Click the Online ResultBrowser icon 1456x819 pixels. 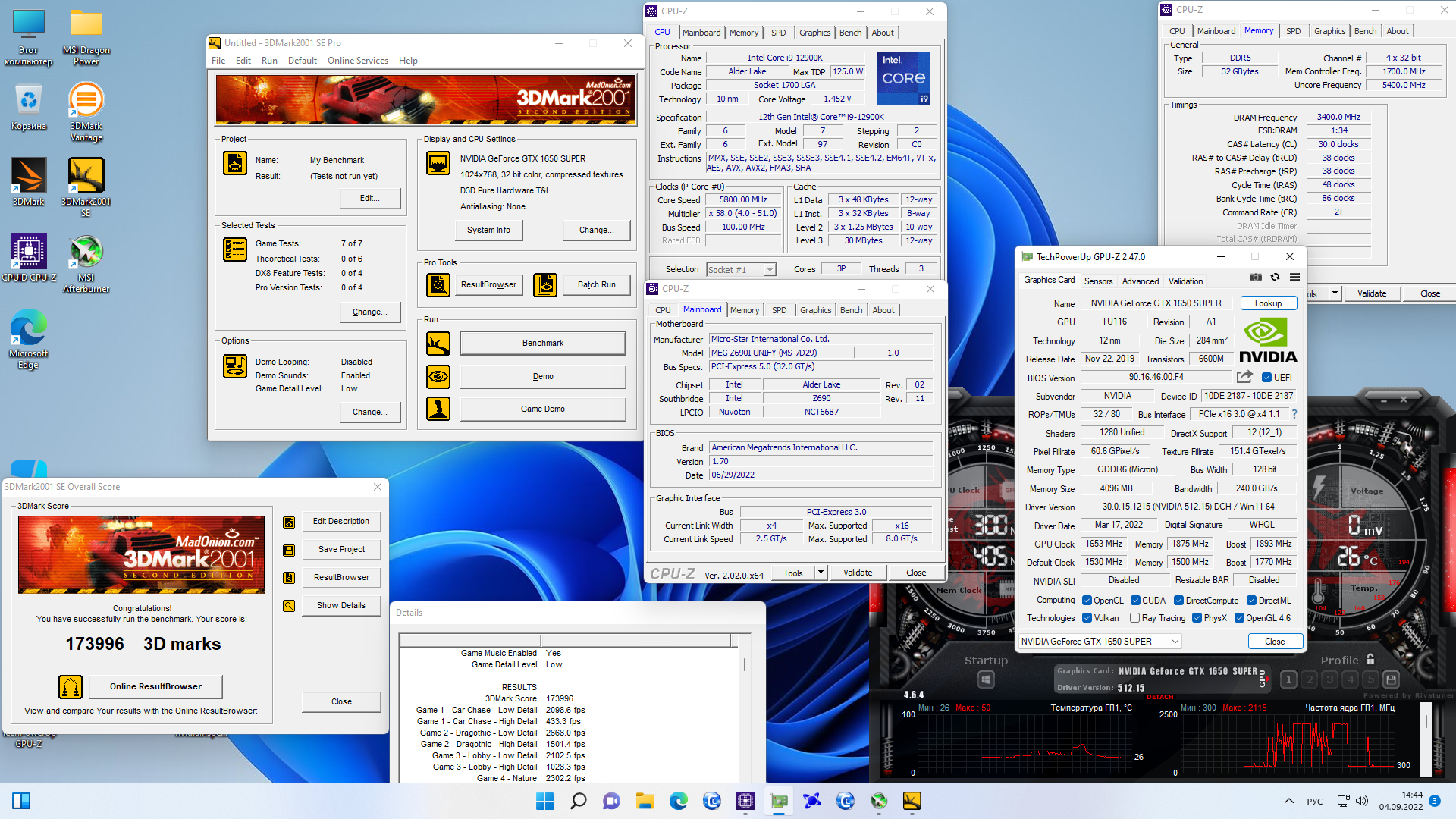coord(71,687)
